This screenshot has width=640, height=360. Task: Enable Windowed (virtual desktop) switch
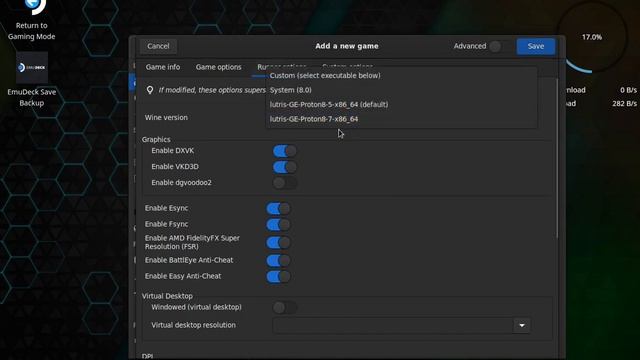pos(284,307)
